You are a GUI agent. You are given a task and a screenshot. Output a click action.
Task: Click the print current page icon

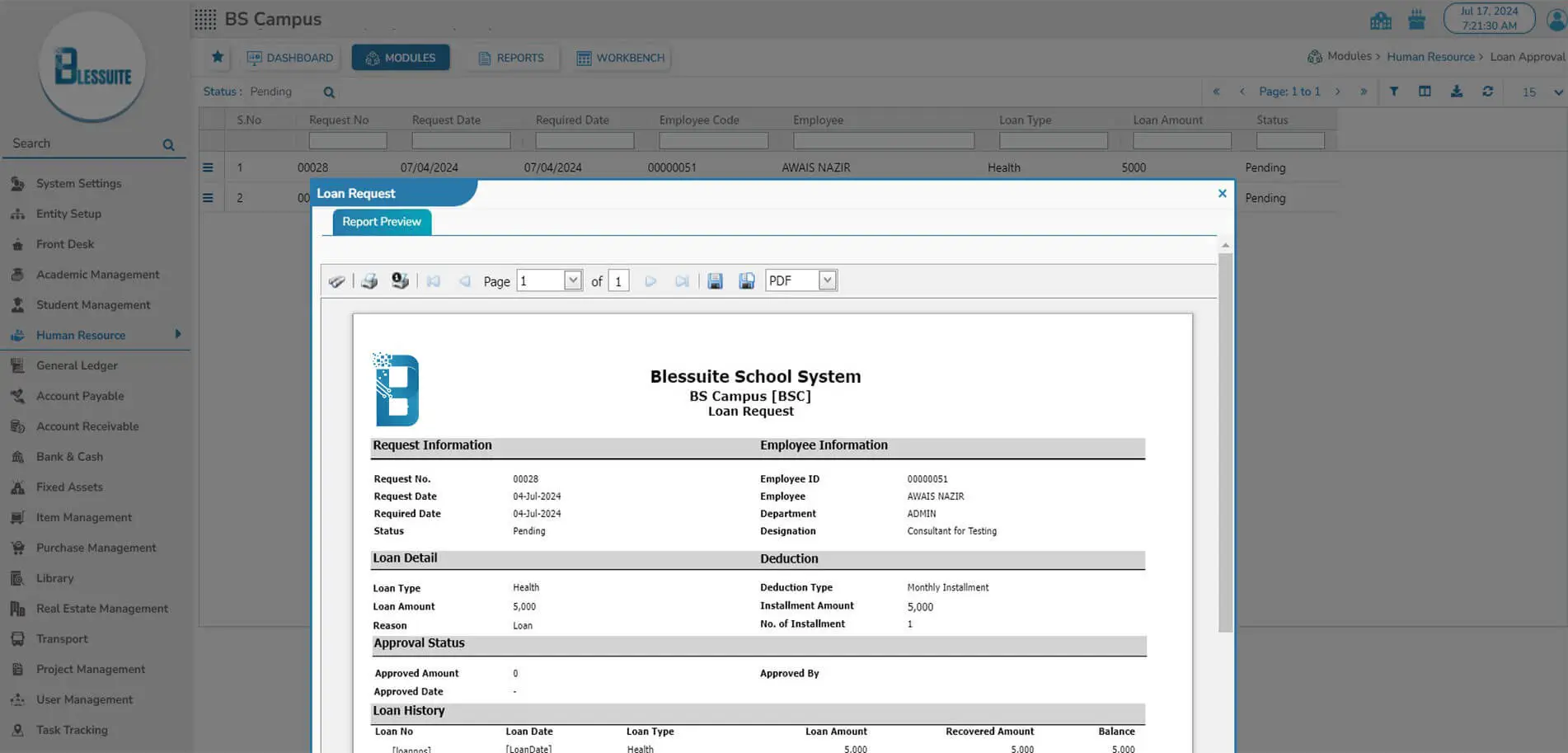click(x=401, y=281)
